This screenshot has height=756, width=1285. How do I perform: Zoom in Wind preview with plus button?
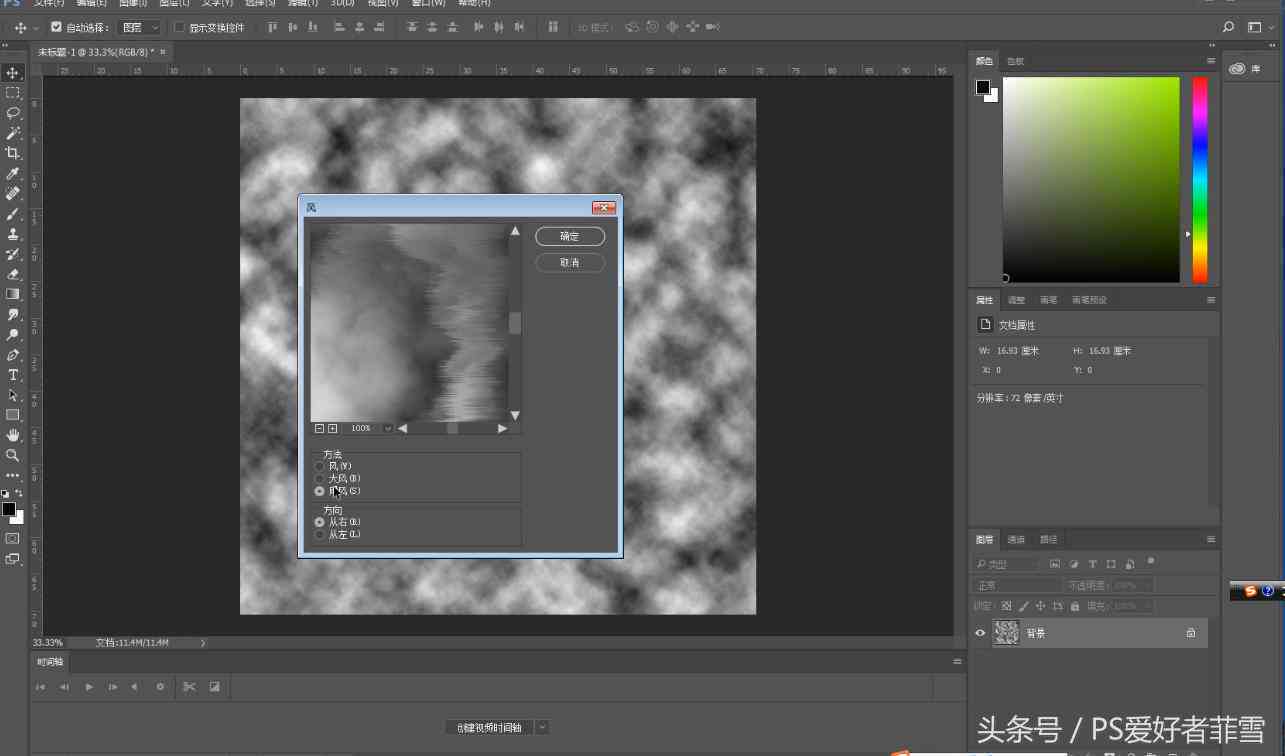(x=333, y=428)
